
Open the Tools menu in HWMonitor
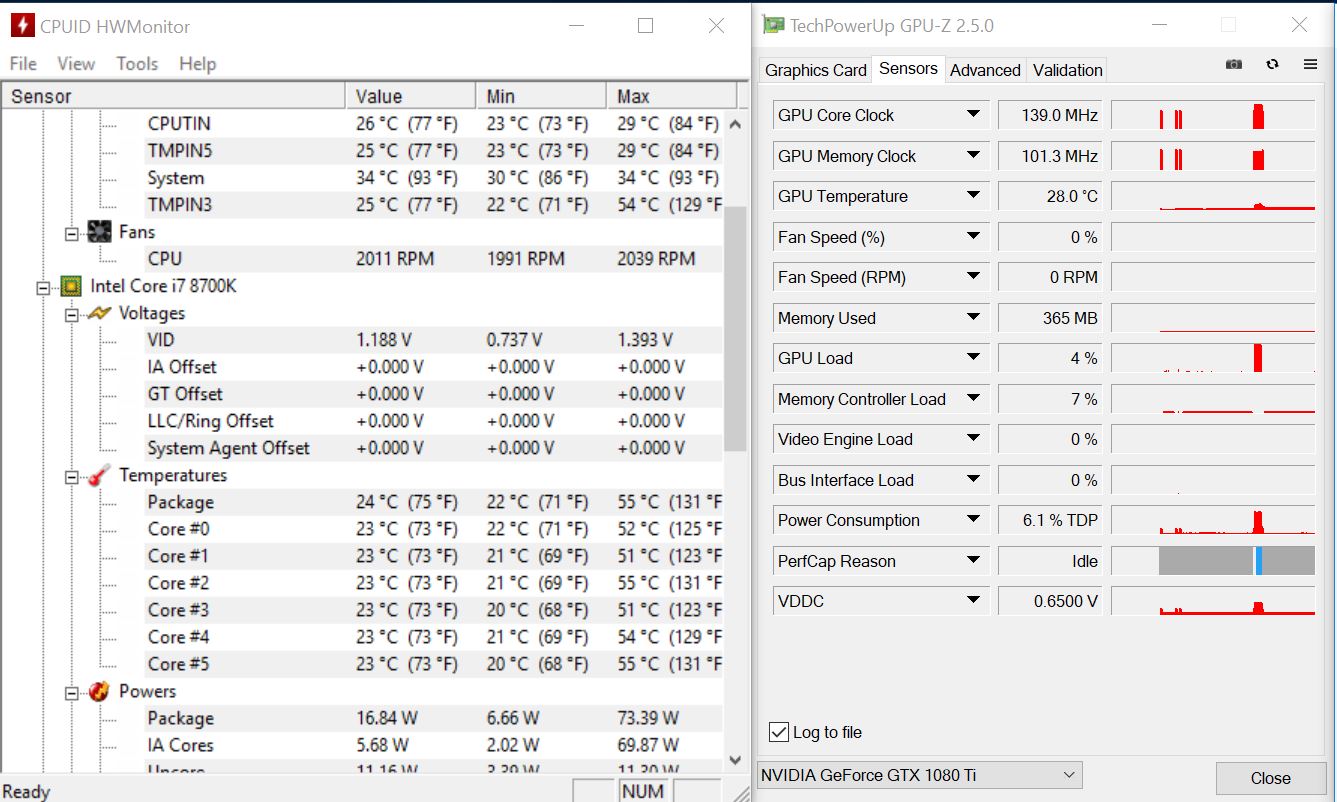(x=137, y=63)
